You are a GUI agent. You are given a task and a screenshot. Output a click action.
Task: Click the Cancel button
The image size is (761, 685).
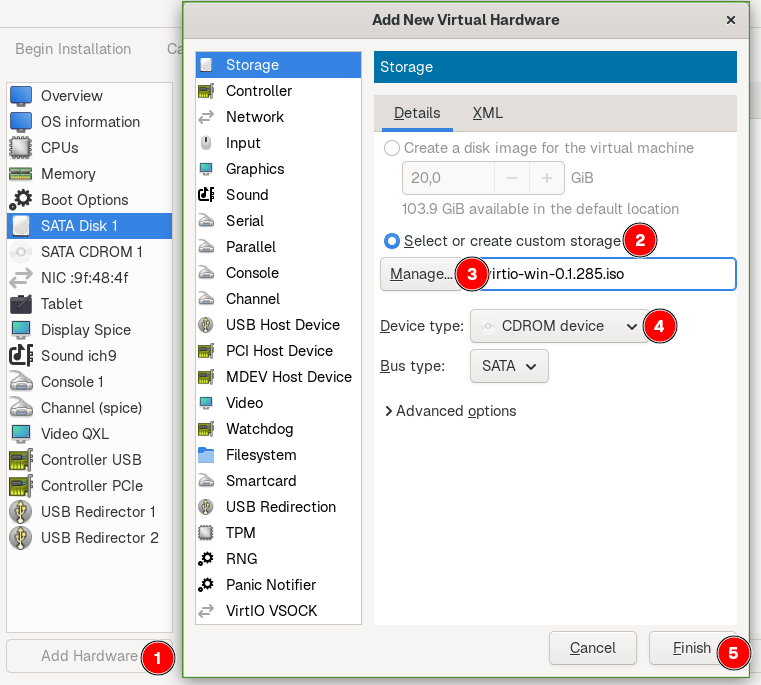tap(593, 648)
